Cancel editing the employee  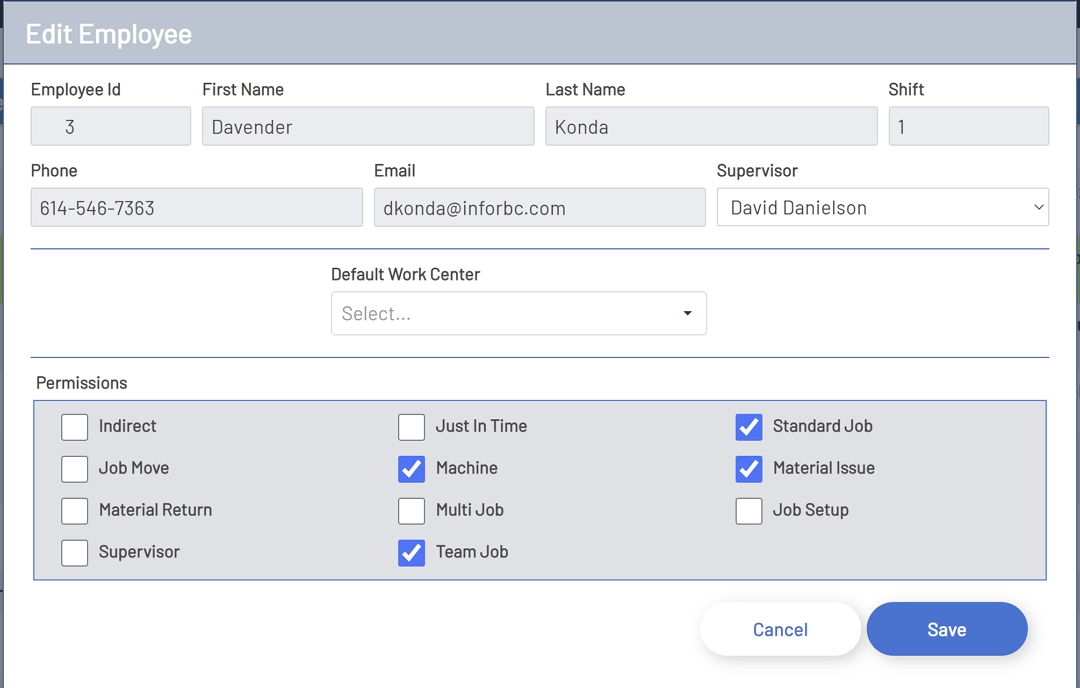pyautogui.click(x=780, y=630)
